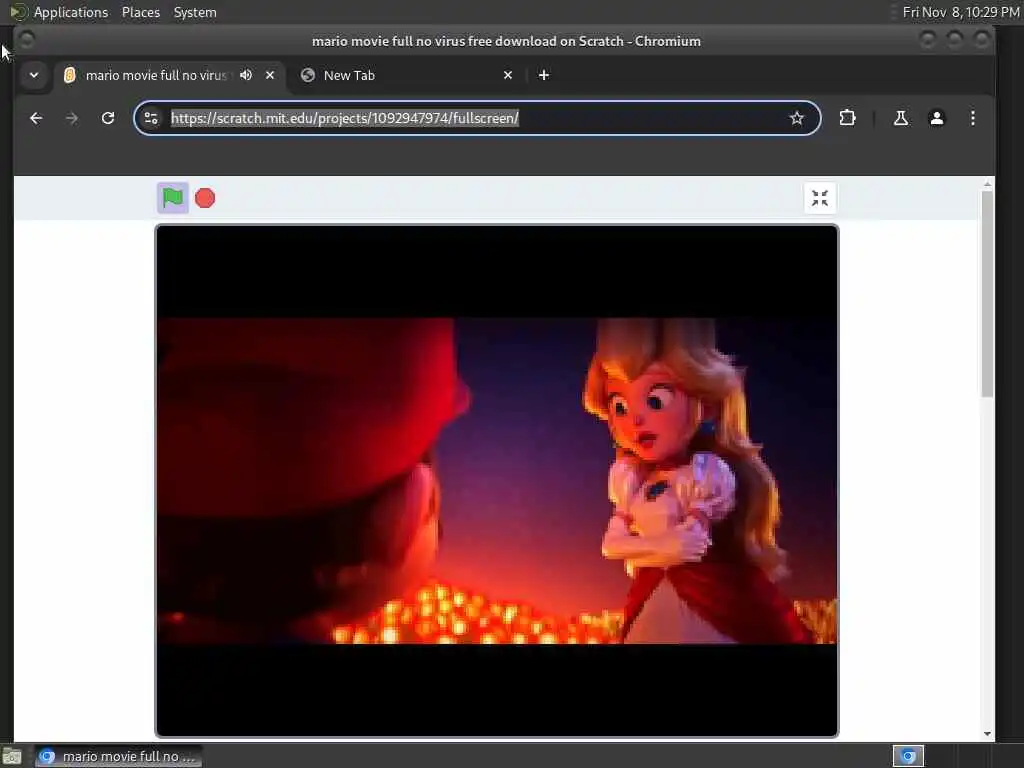Open site information for scratch.mit.edu
This screenshot has width=1024, height=768.
(151, 118)
